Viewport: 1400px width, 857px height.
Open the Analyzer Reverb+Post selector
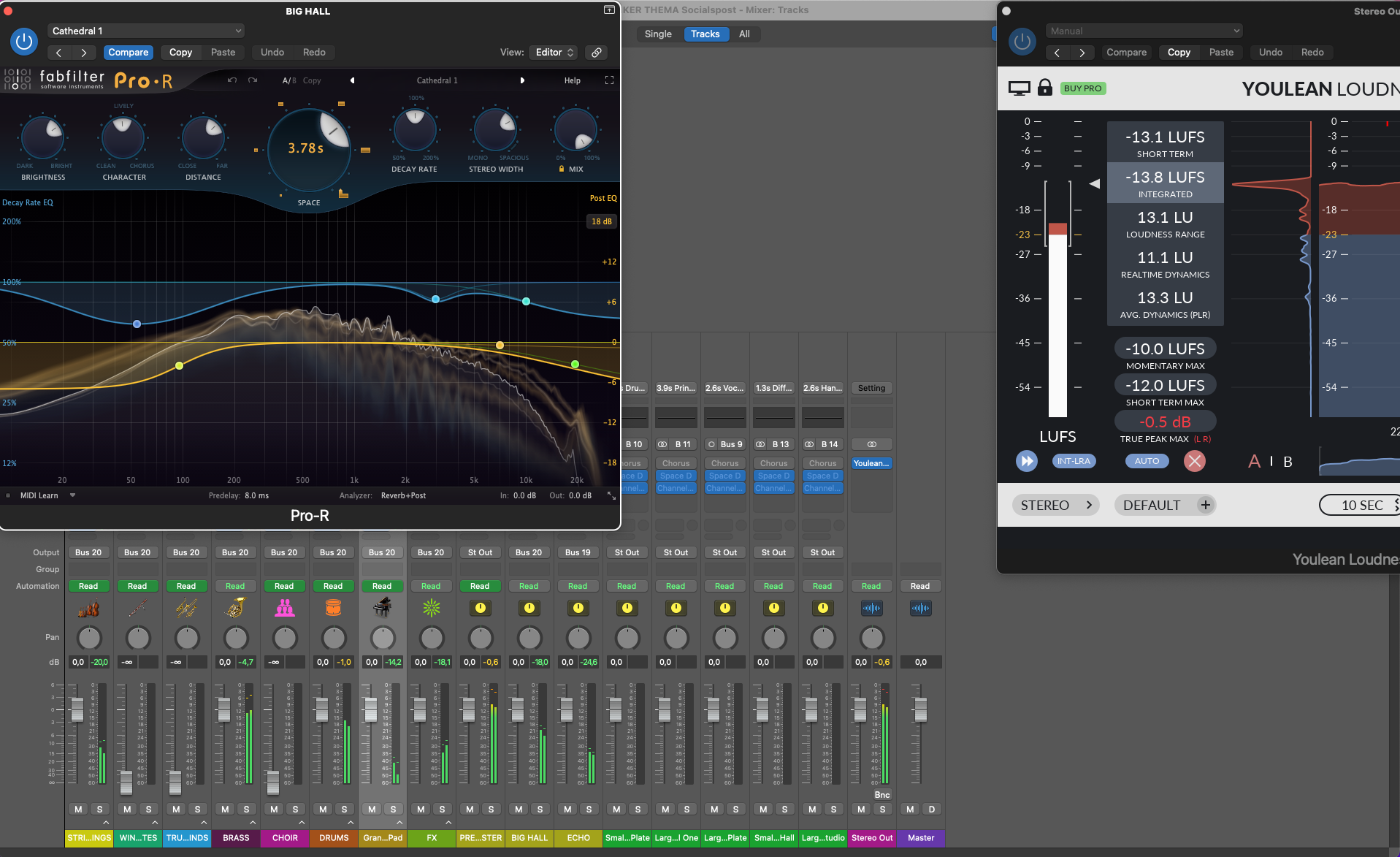click(403, 495)
